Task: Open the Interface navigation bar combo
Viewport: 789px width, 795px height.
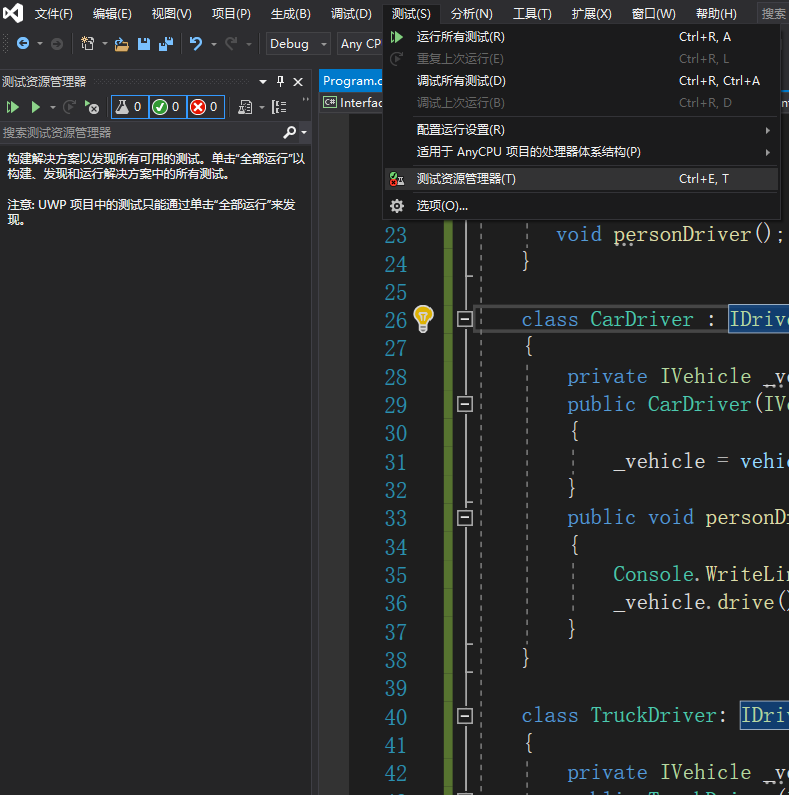Action: point(352,103)
